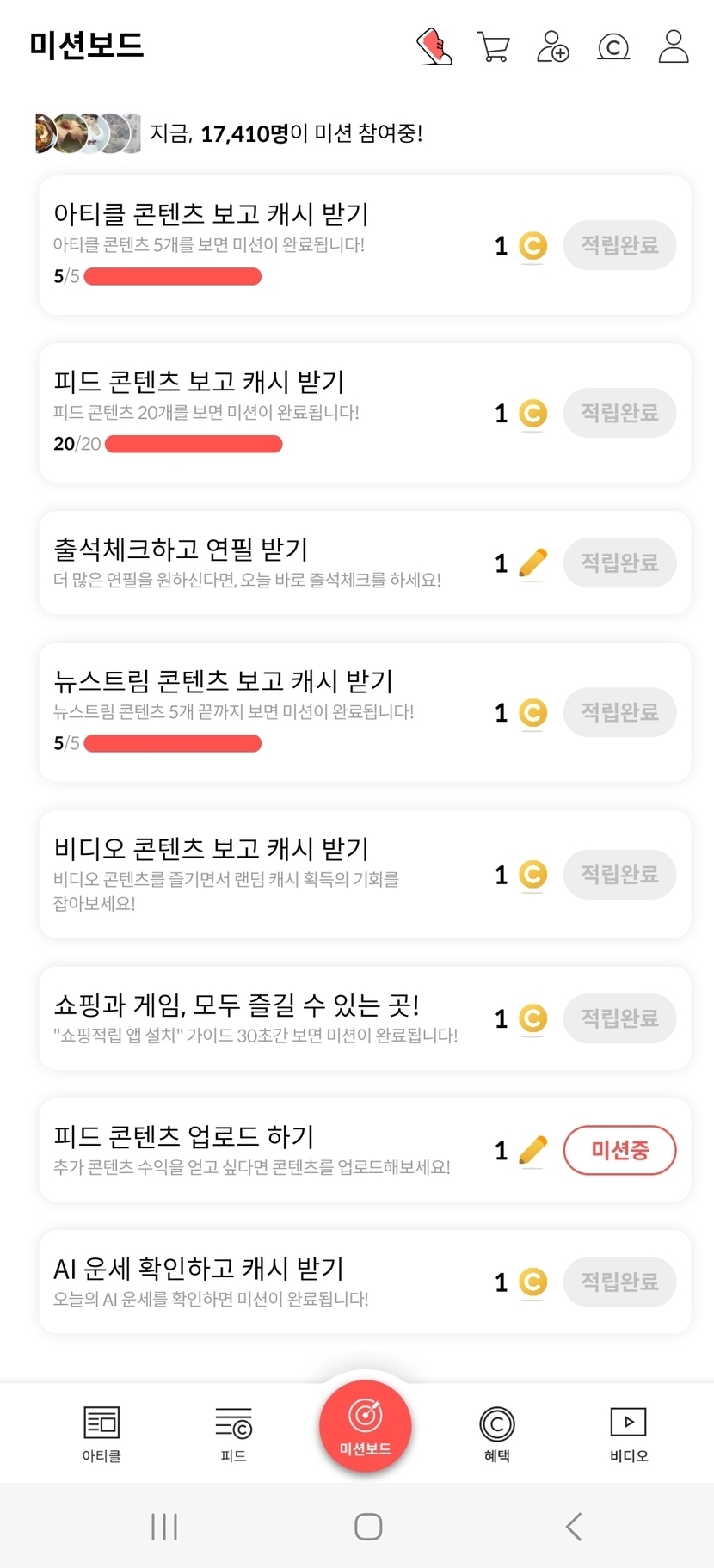Tap 적립완료 button on 아티클 콘텐츠 mission

pos(619,245)
